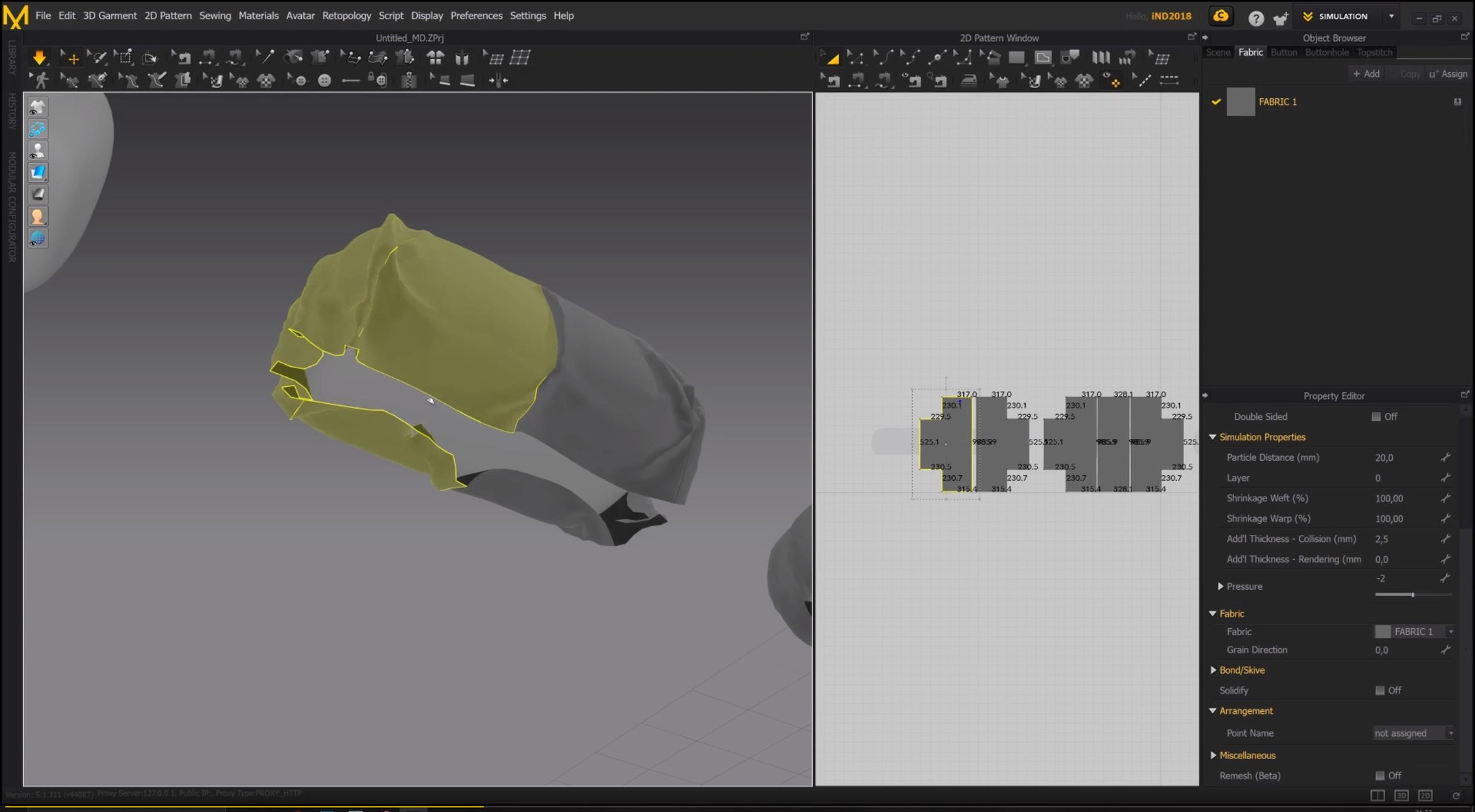Image resolution: width=1475 pixels, height=812 pixels.
Task: Select the Steam iron tool
Action: tap(969, 80)
